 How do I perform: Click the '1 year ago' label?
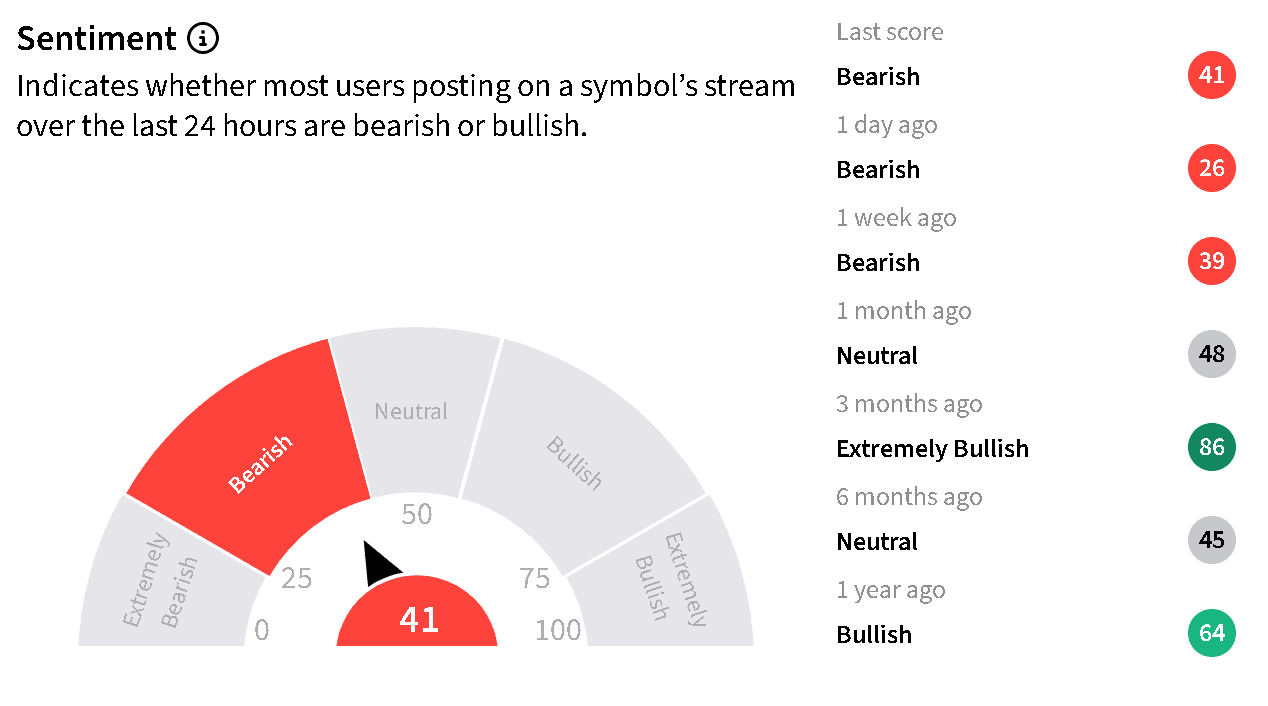tap(891, 590)
